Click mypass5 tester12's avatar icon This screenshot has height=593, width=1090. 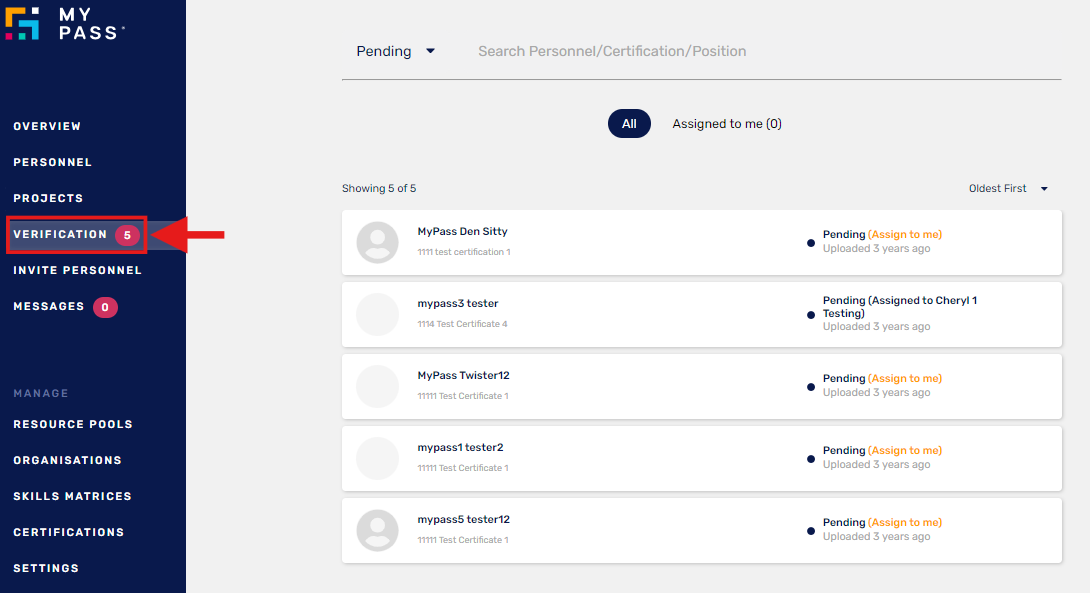point(378,530)
